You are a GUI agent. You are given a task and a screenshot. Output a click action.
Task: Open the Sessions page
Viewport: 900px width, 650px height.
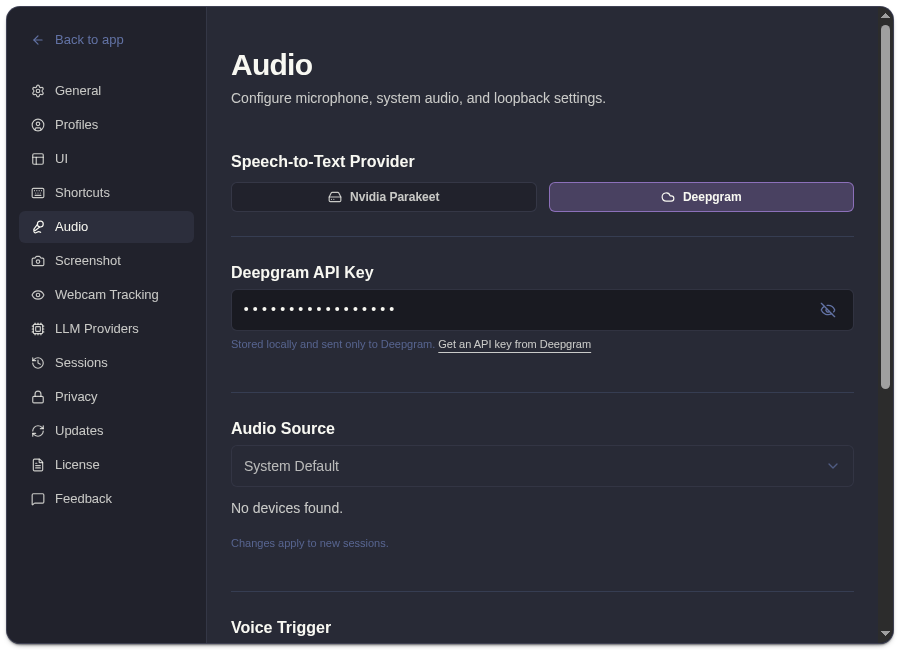coord(106,363)
